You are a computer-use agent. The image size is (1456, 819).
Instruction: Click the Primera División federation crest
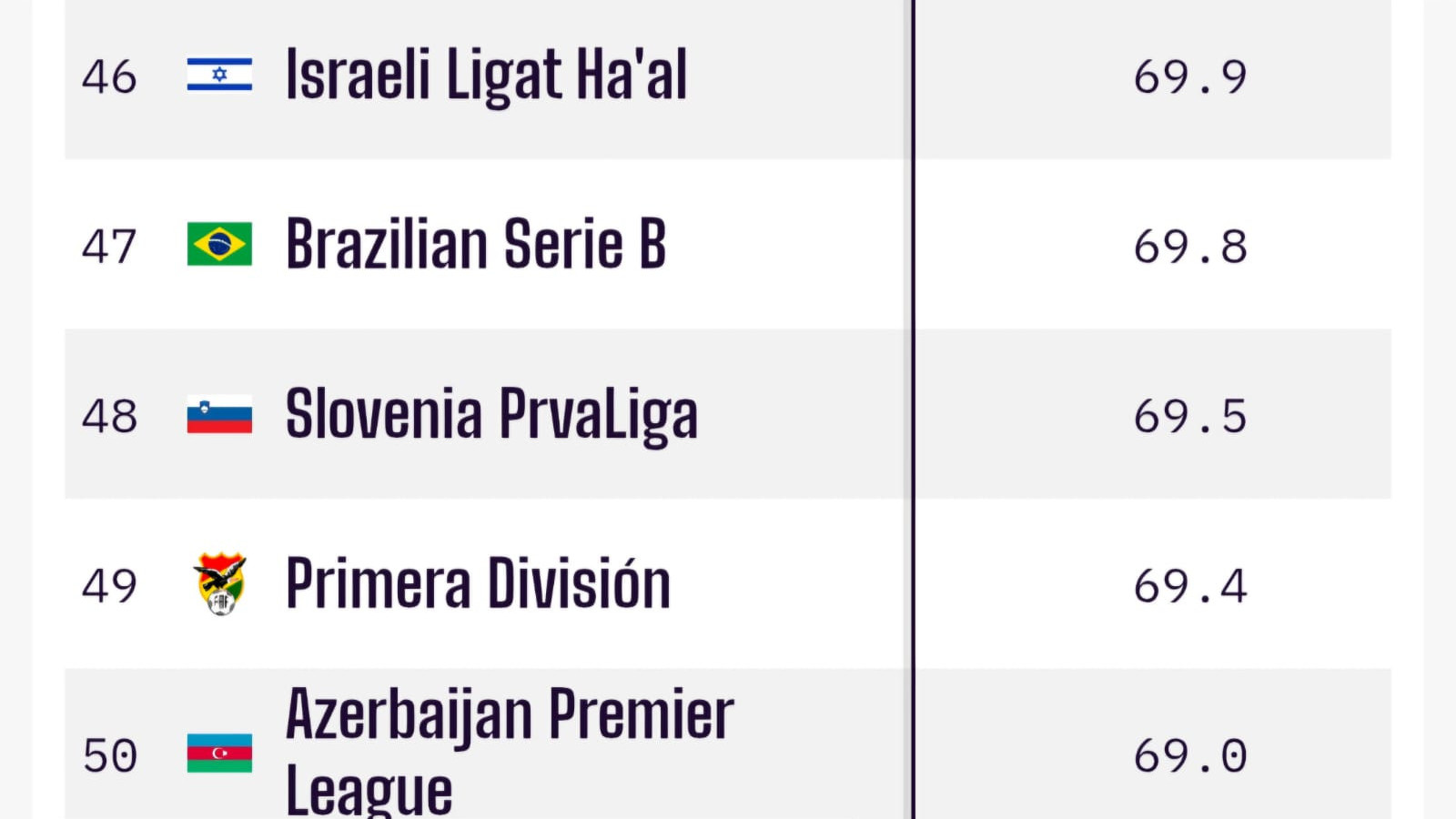coord(220,584)
